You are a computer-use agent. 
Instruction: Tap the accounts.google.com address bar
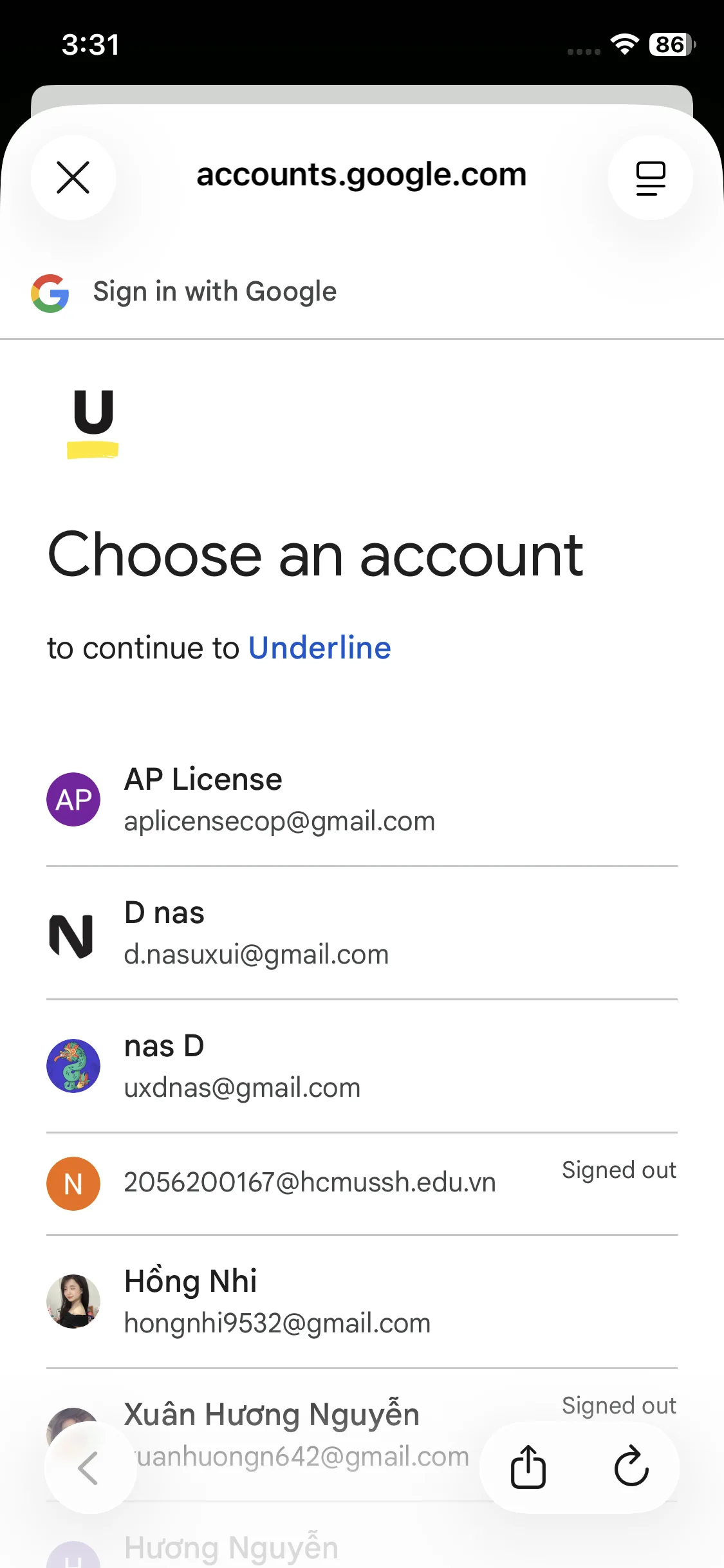tap(361, 175)
